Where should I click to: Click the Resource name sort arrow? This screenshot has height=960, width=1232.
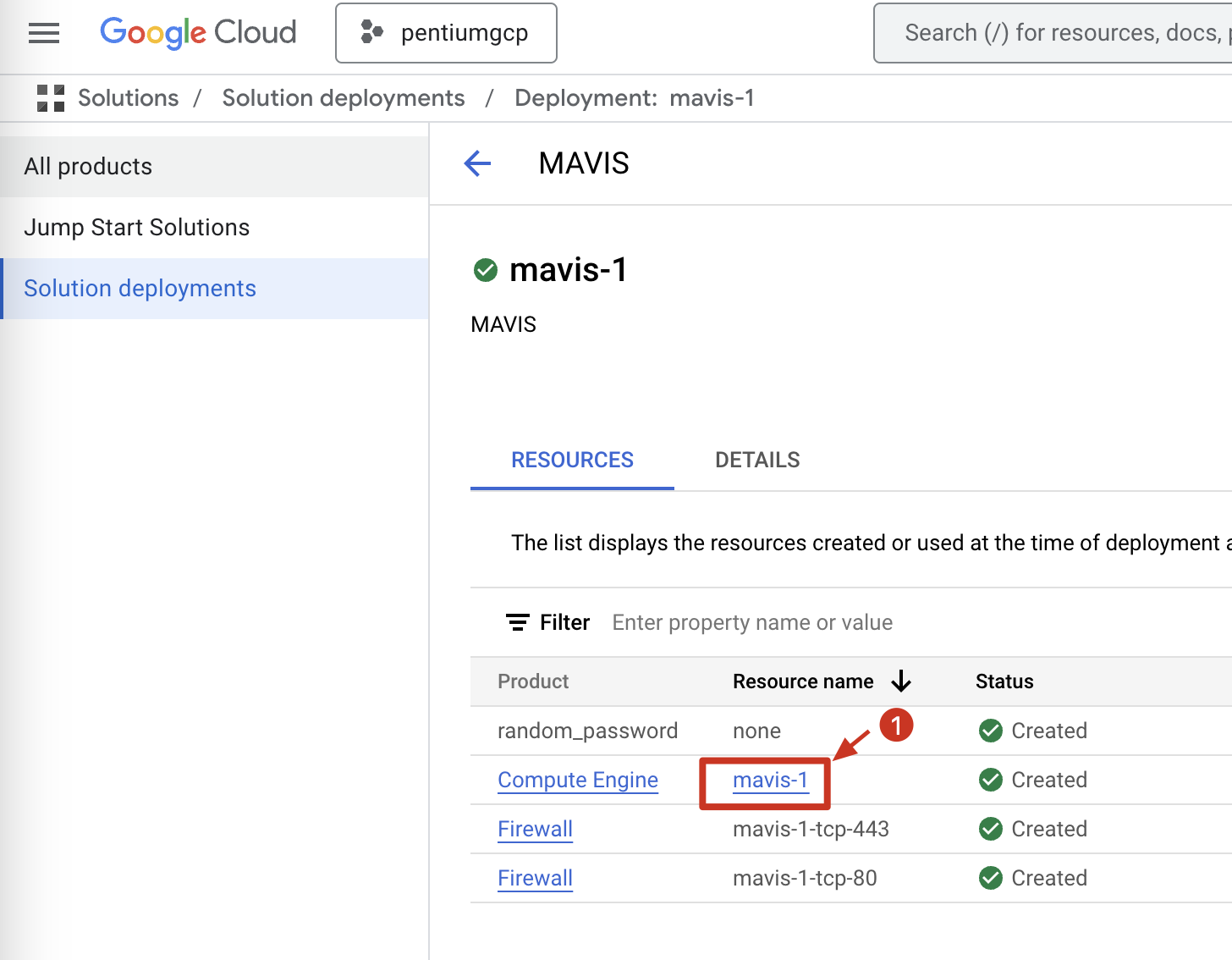[901, 681]
